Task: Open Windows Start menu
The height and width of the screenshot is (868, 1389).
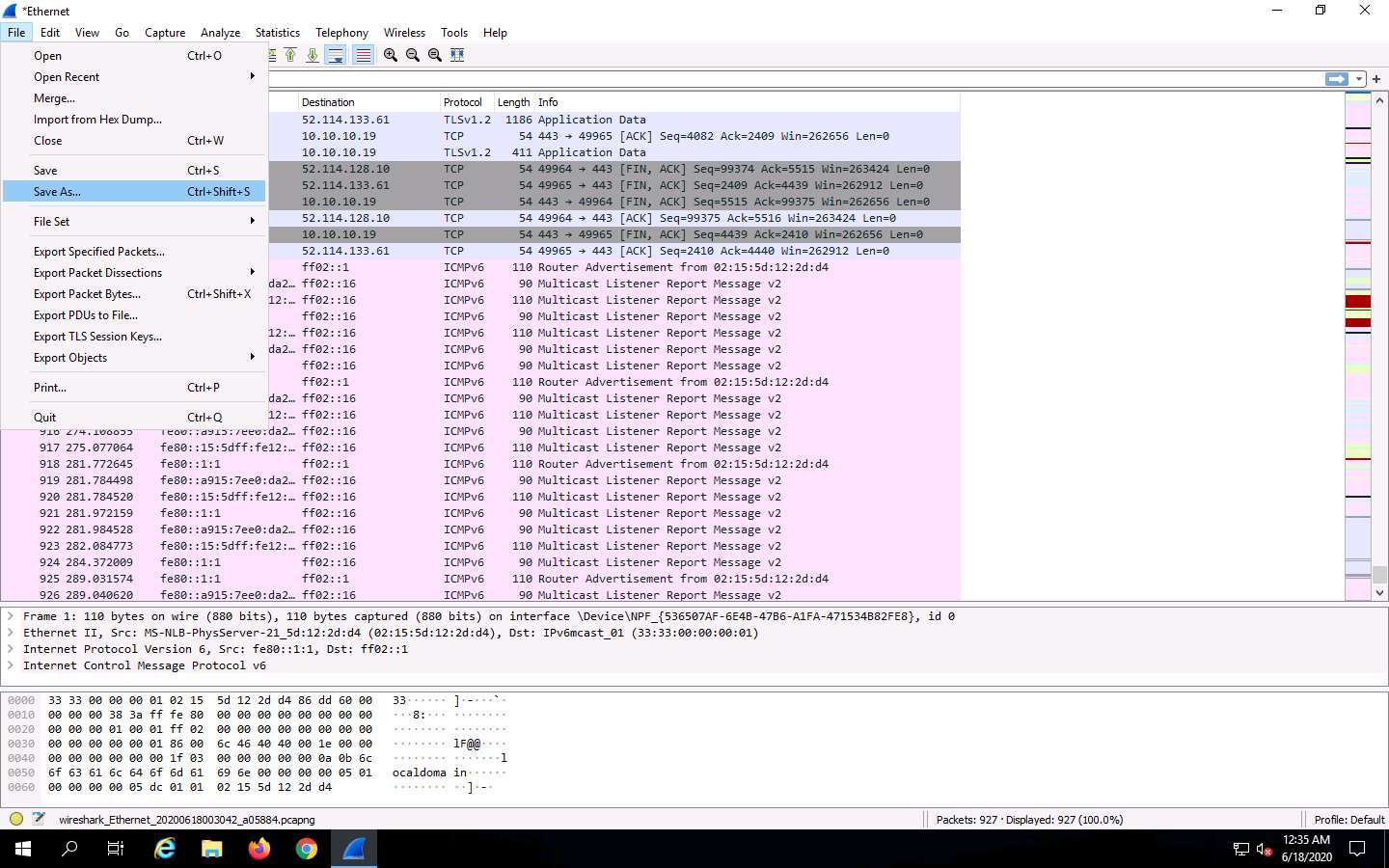Action: pos(23,849)
